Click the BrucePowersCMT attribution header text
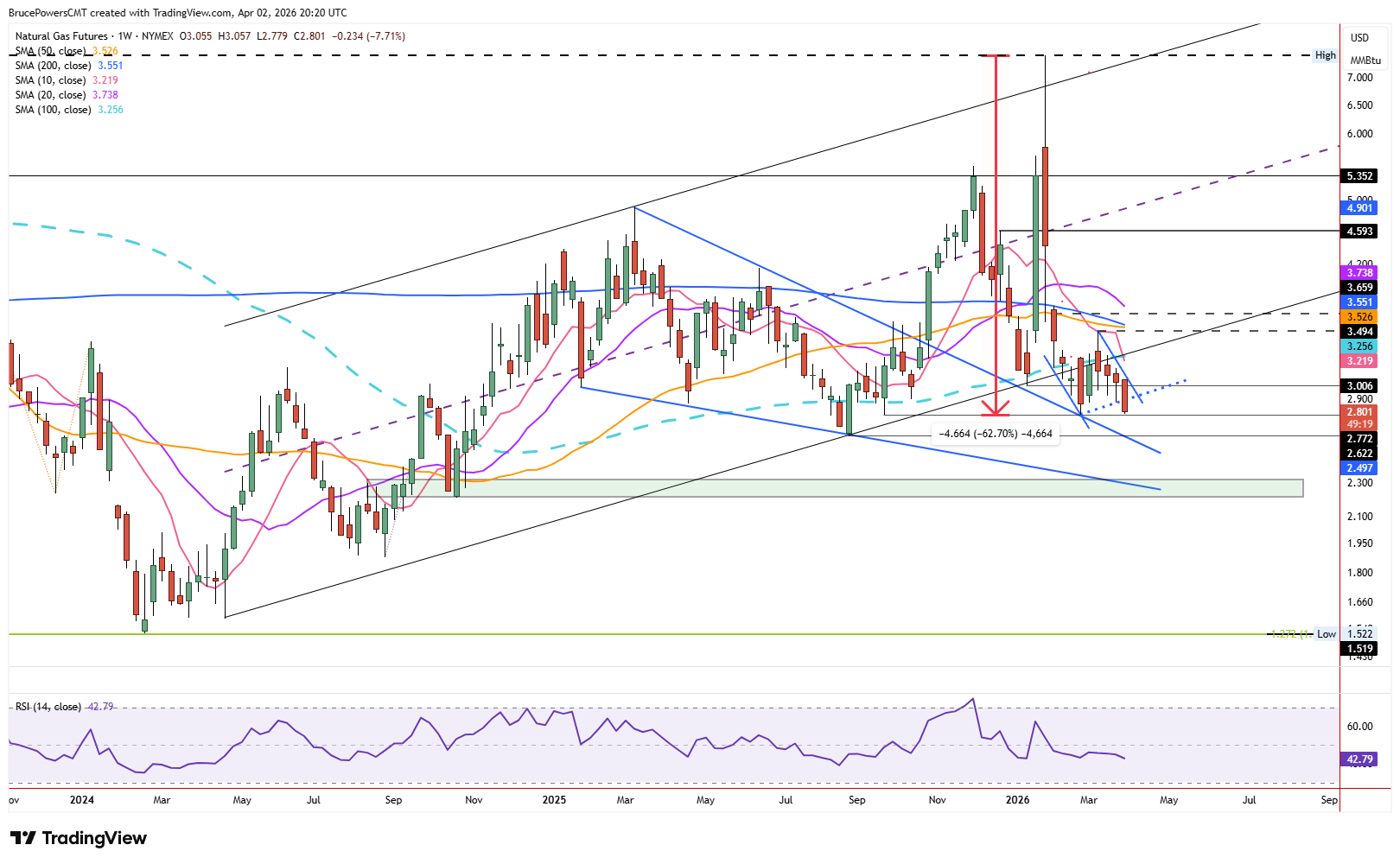This screenshot has width=1400, height=864. (178, 13)
